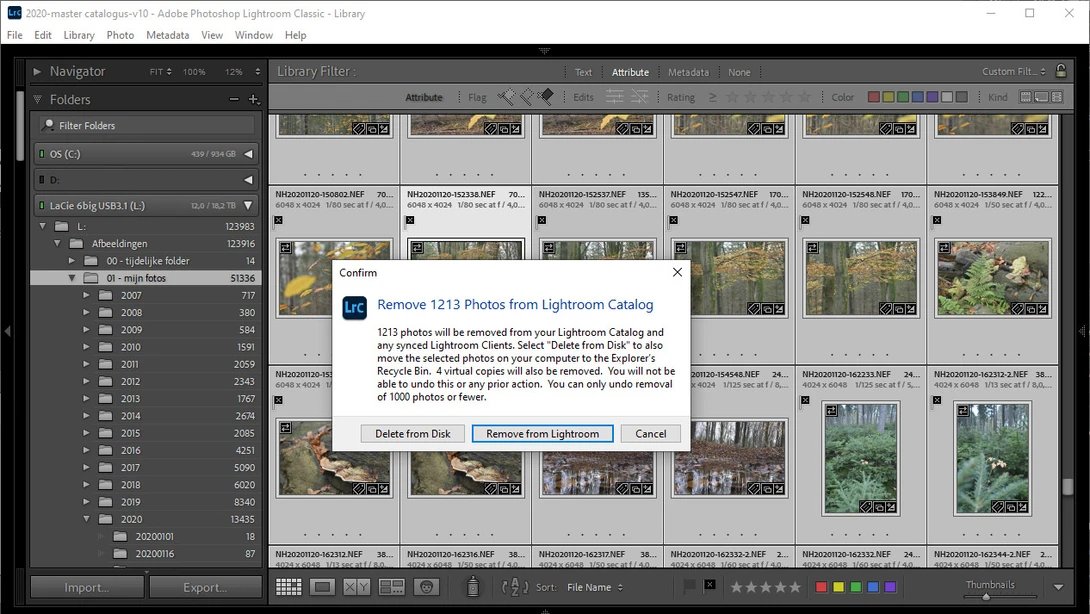Collapse the Folders panel triangle

click(38, 99)
